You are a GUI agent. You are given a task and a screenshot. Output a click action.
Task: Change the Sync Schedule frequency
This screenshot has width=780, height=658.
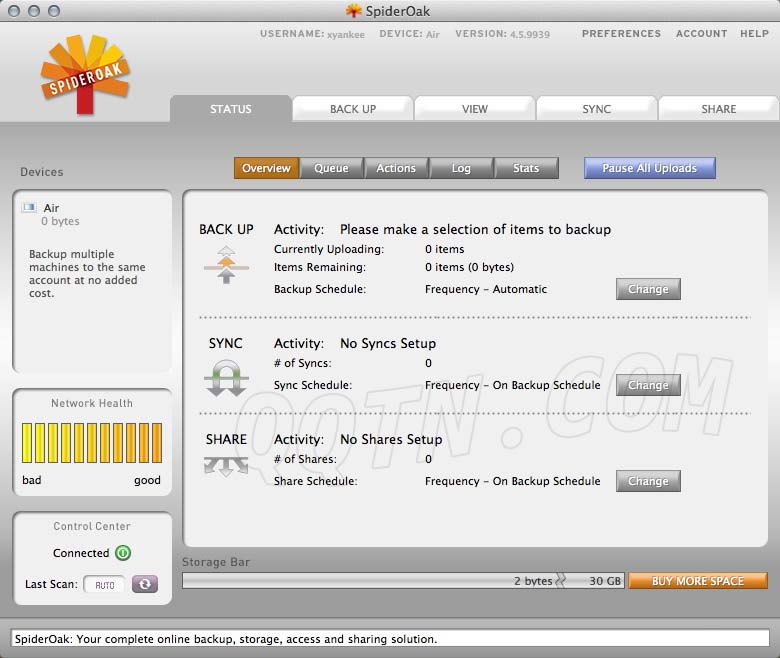click(648, 385)
